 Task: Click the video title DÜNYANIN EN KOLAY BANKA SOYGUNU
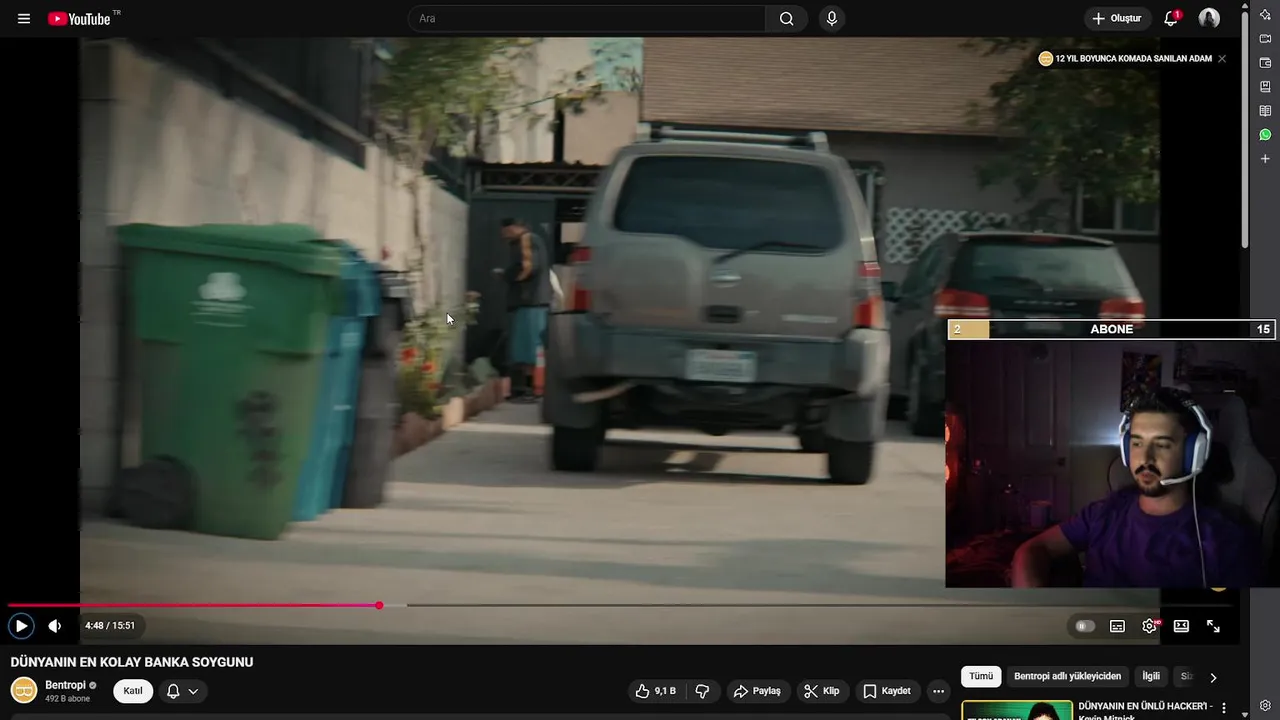tap(132, 662)
